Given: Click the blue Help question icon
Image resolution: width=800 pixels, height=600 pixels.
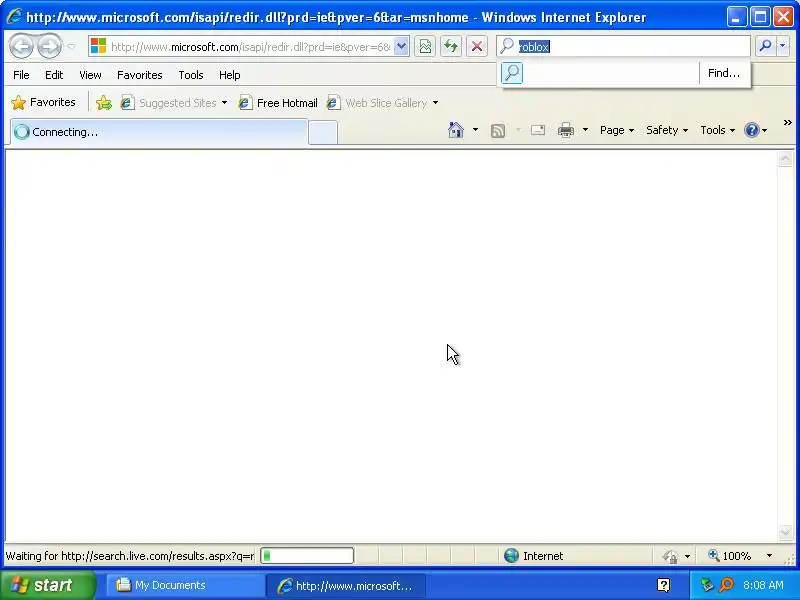Looking at the screenshot, I should (x=752, y=130).
